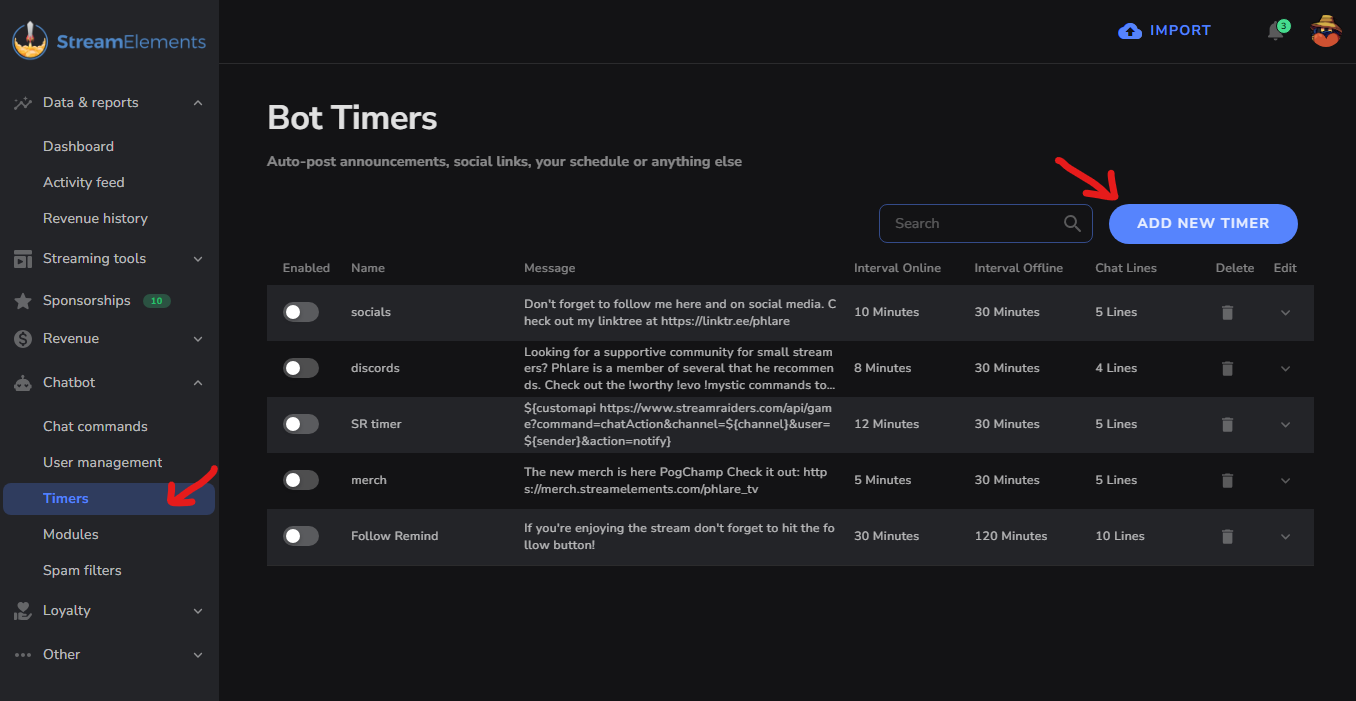This screenshot has width=1356, height=701.
Task: Click the Streaming tools icon
Action: (x=22, y=259)
